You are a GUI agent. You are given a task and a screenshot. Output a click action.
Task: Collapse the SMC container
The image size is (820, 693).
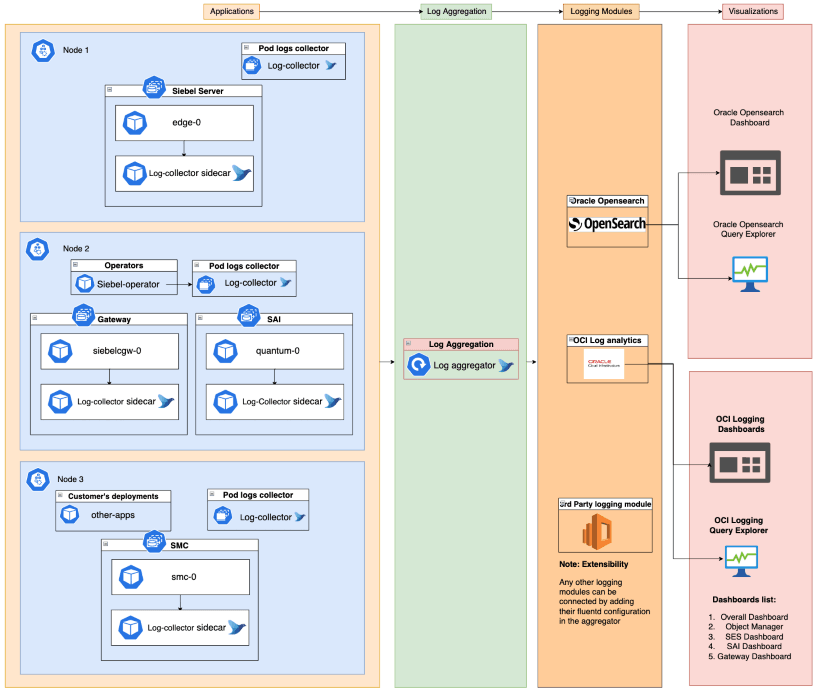[106, 544]
